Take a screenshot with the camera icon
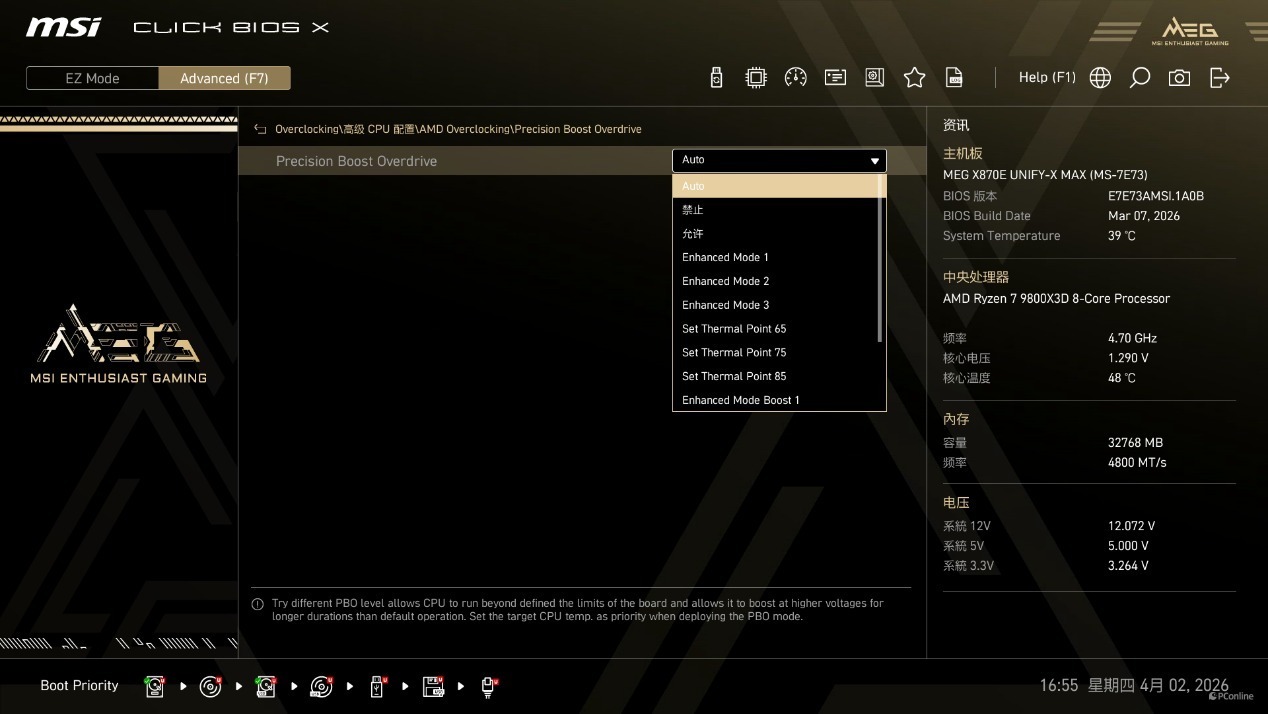The width and height of the screenshot is (1268, 714). coord(1179,78)
